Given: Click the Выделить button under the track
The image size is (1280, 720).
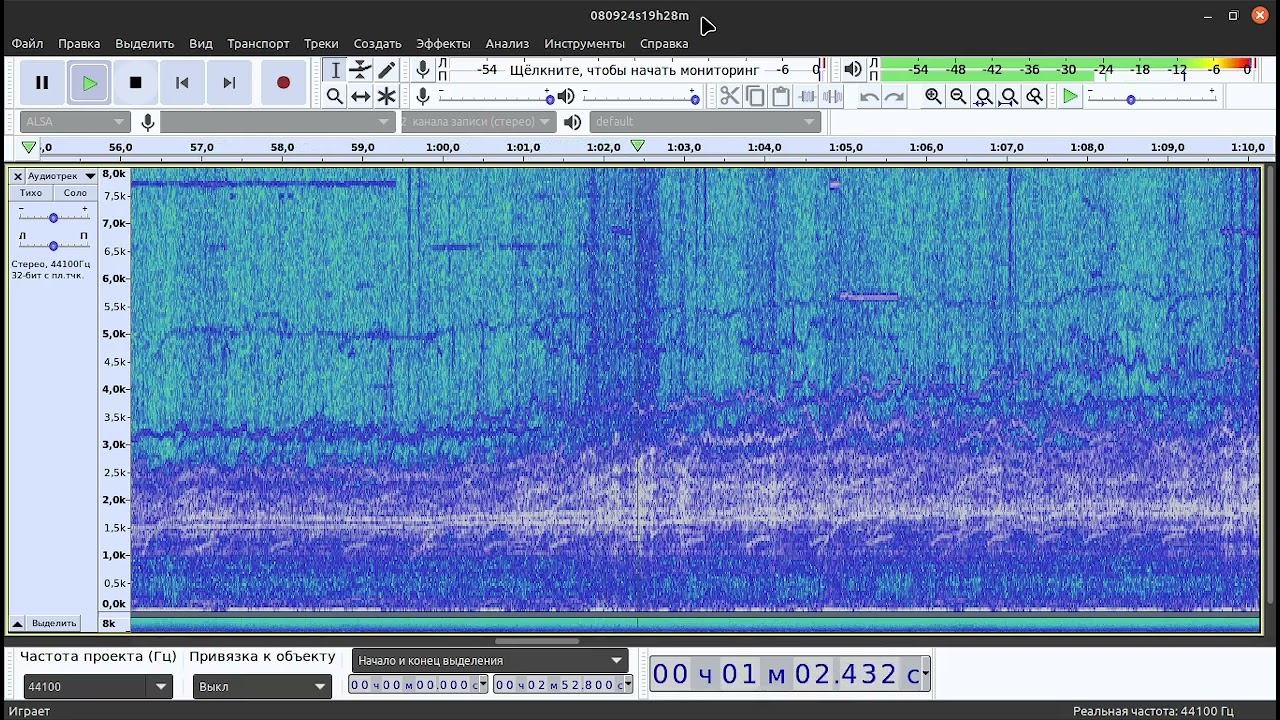Looking at the screenshot, I should coord(54,623).
